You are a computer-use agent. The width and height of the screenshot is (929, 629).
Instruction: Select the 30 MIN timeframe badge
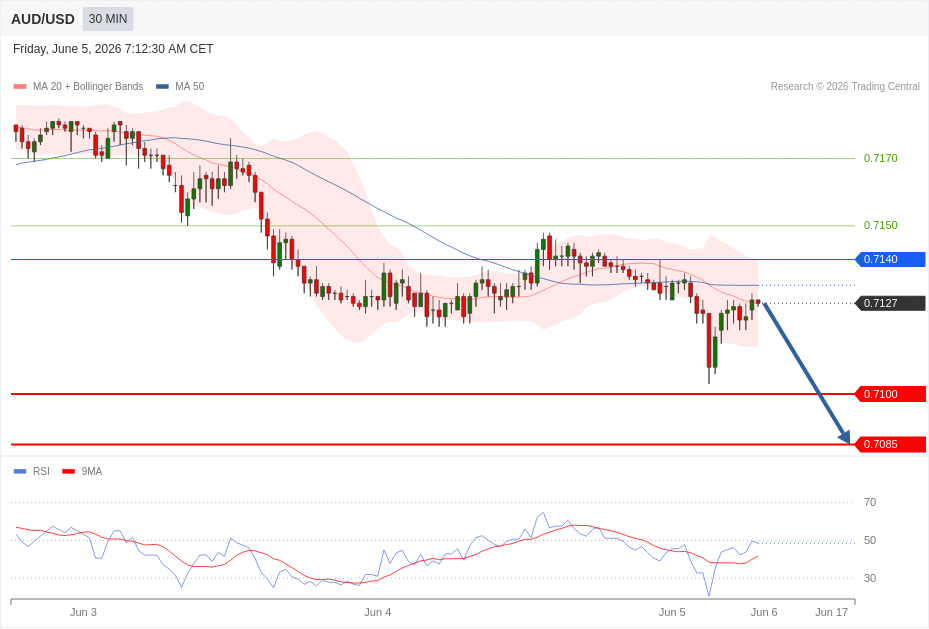point(108,19)
